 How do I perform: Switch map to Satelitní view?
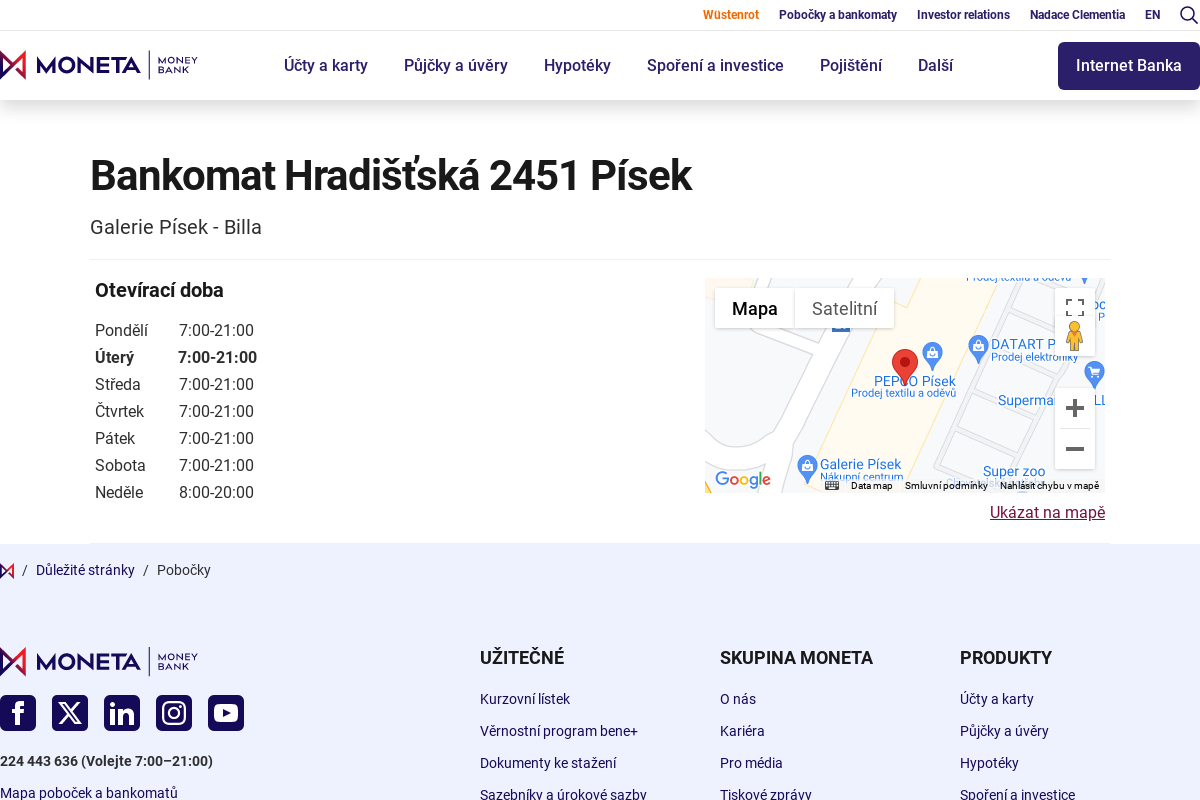(x=844, y=308)
